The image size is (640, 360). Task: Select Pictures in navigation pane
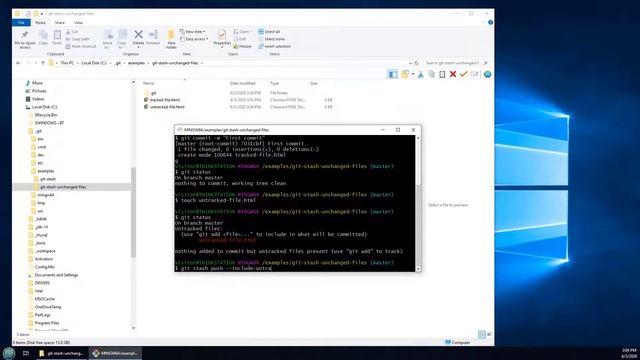[39, 91]
